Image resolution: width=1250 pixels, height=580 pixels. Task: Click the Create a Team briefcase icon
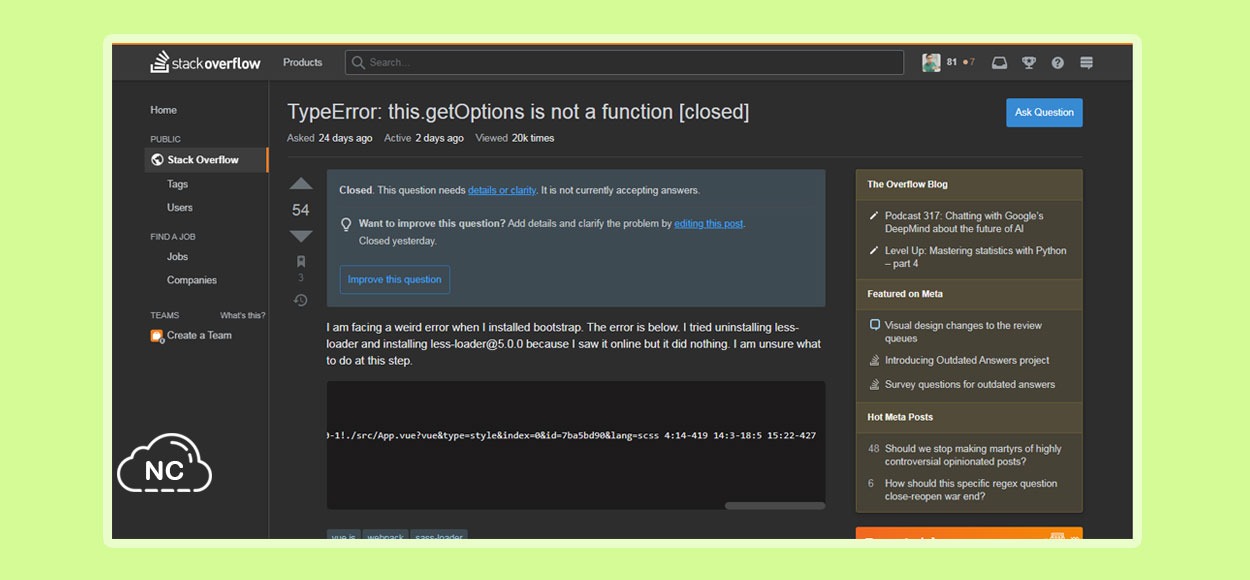156,335
